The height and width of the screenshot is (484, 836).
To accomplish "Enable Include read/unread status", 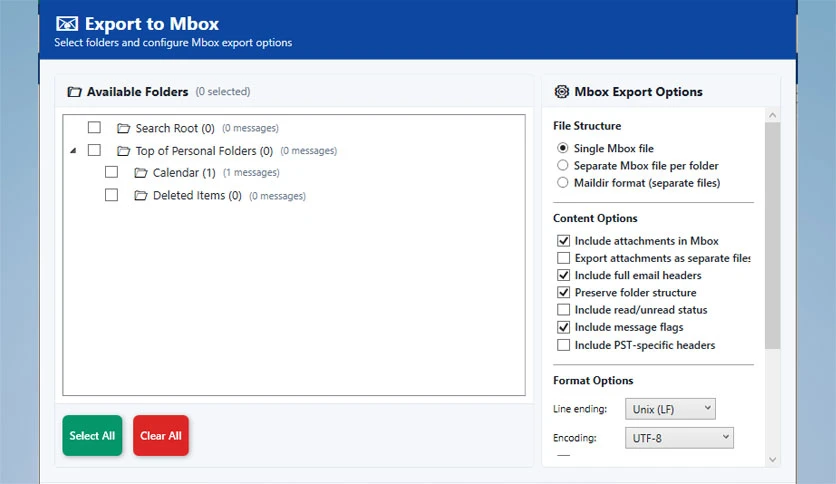I will point(564,310).
